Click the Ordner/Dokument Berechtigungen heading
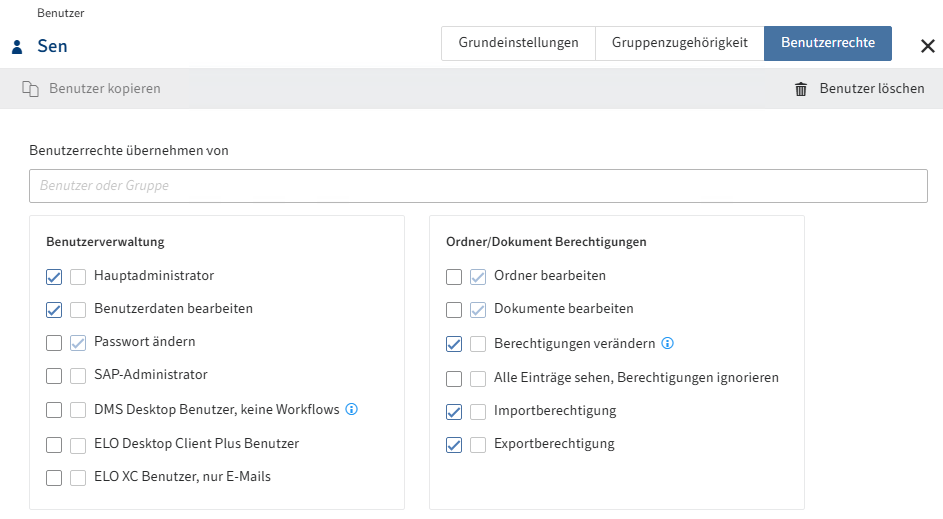The width and height of the screenshot is (943, 519). (546, 242)
